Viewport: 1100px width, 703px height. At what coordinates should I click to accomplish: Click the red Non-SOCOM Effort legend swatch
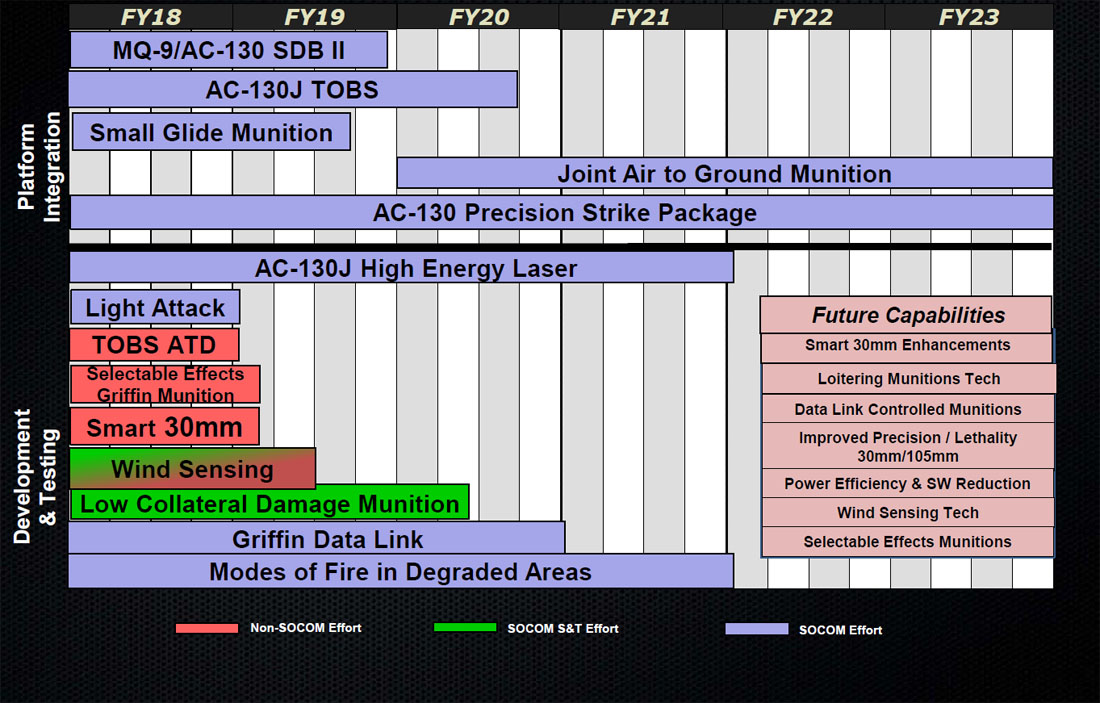coord(207,628)
